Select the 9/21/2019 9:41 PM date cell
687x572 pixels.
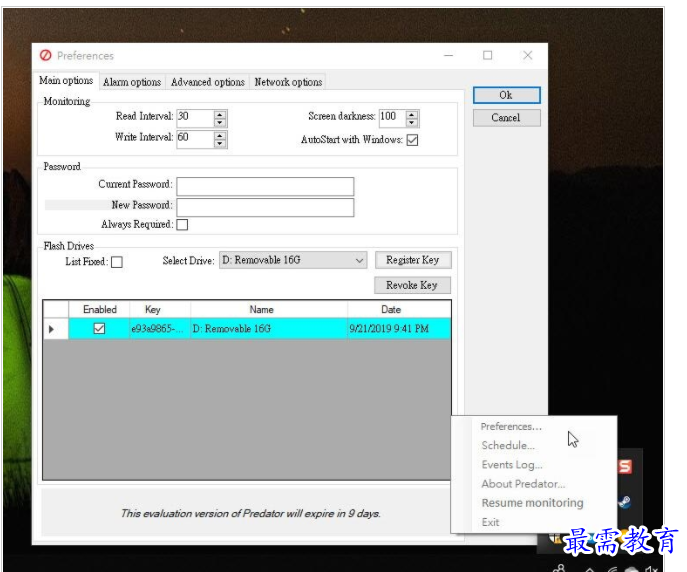point(399,329)
